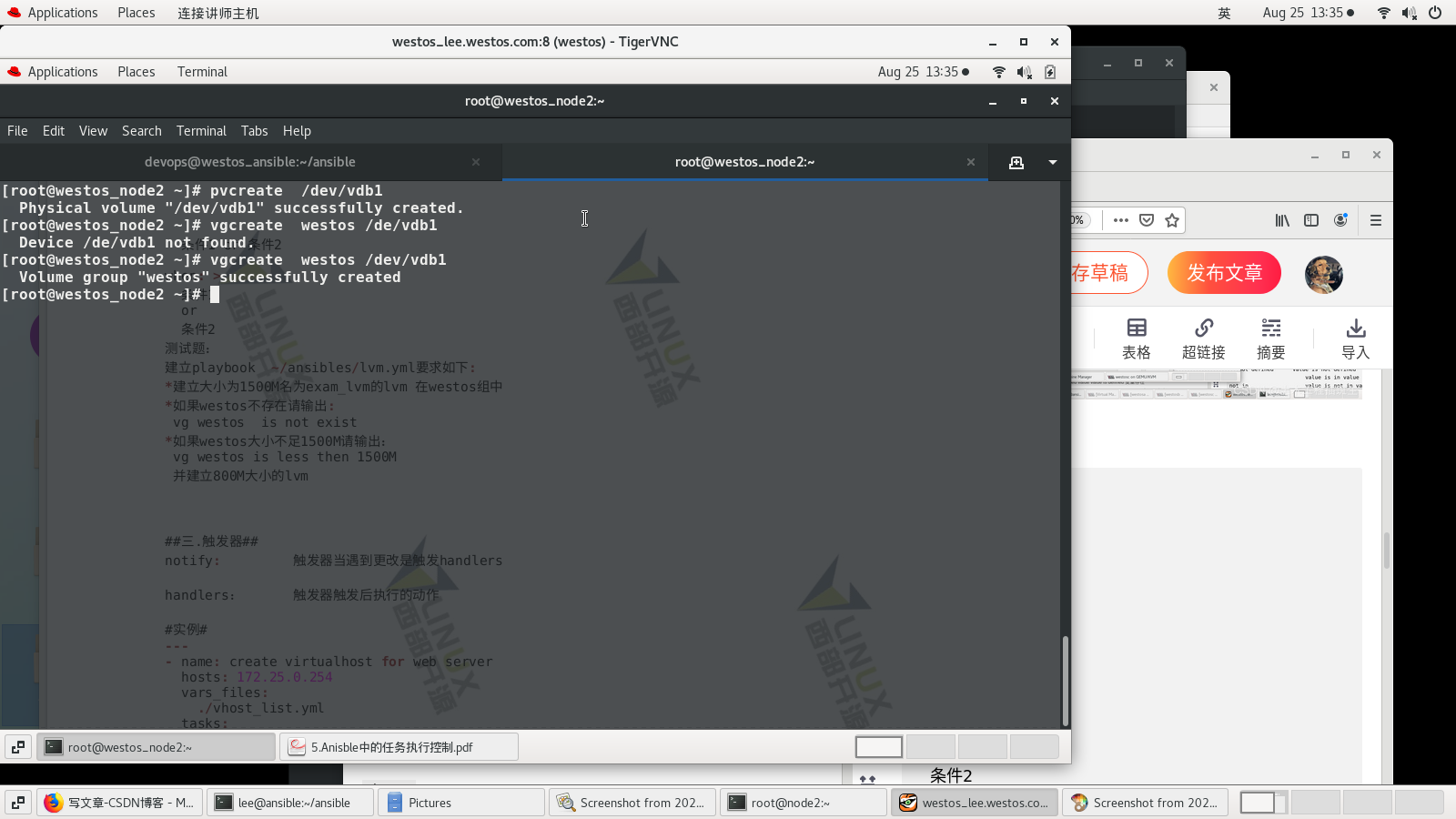Image resolution: width=1456 pixels, height=819 pixels.
Task: Click the Firefox page scrollbar
Action: (x=1387, y=551)
